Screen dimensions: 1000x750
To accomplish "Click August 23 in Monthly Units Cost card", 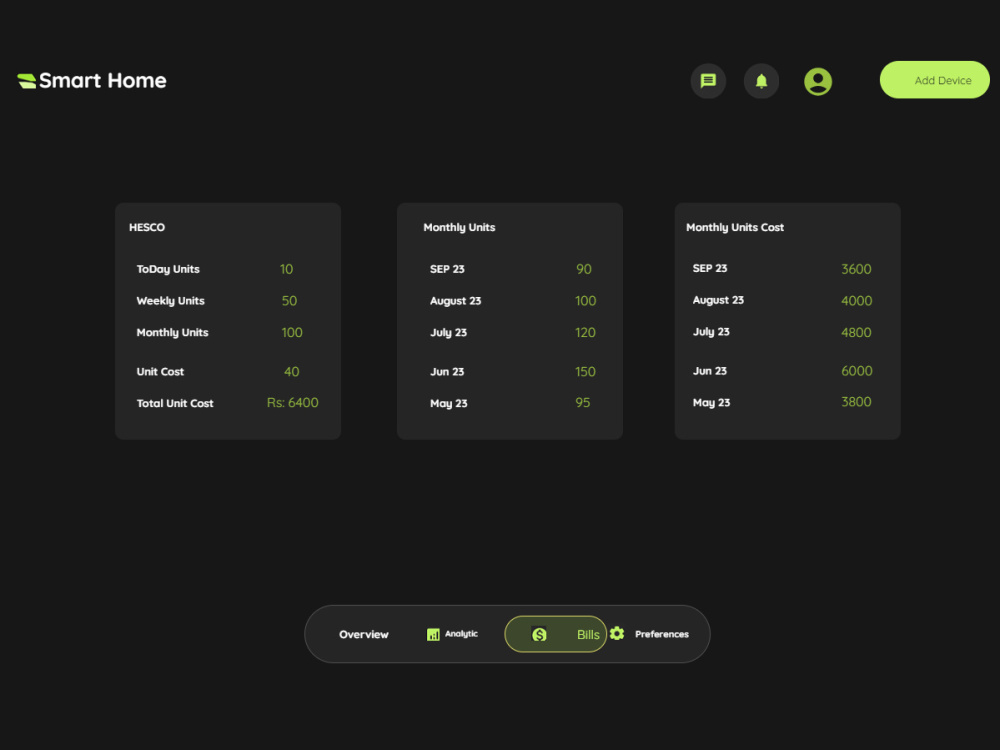I will 718,300.
